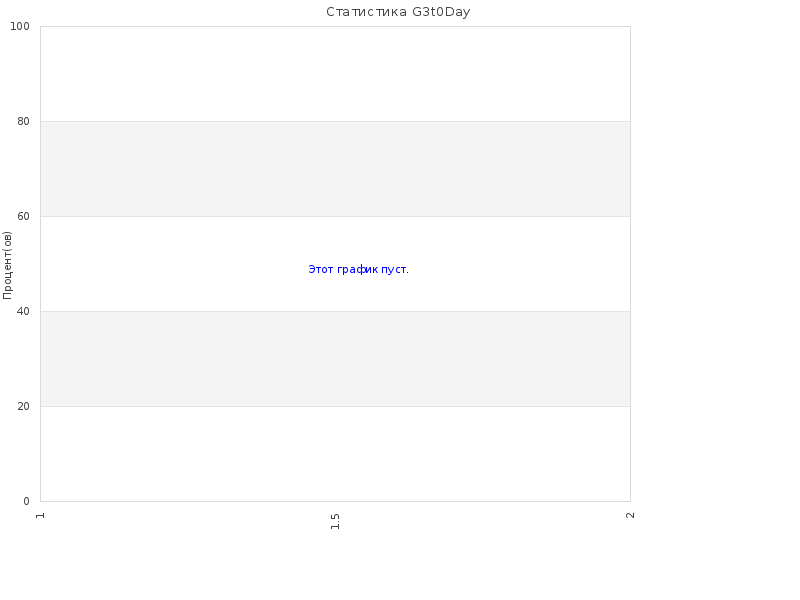Click the 1.5 label on x-axis

tap(335, 521)
